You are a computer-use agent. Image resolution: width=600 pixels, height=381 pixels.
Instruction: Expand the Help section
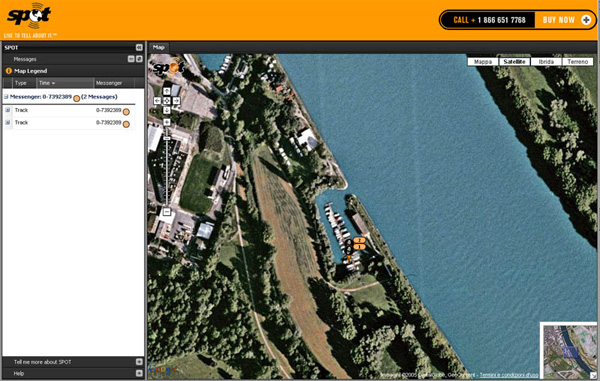[x=139, y=373]
